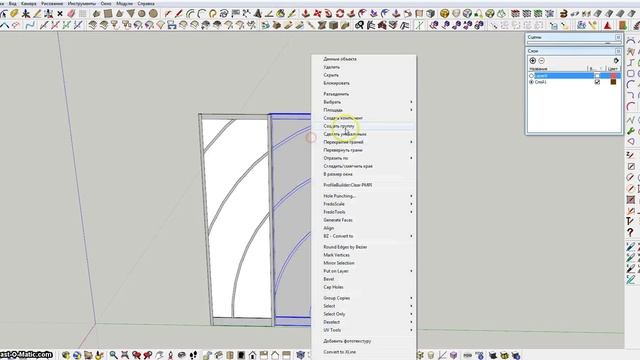The image size is (640, 360).
Task: Open the Камера menu in menu bar
Action: 29,3
